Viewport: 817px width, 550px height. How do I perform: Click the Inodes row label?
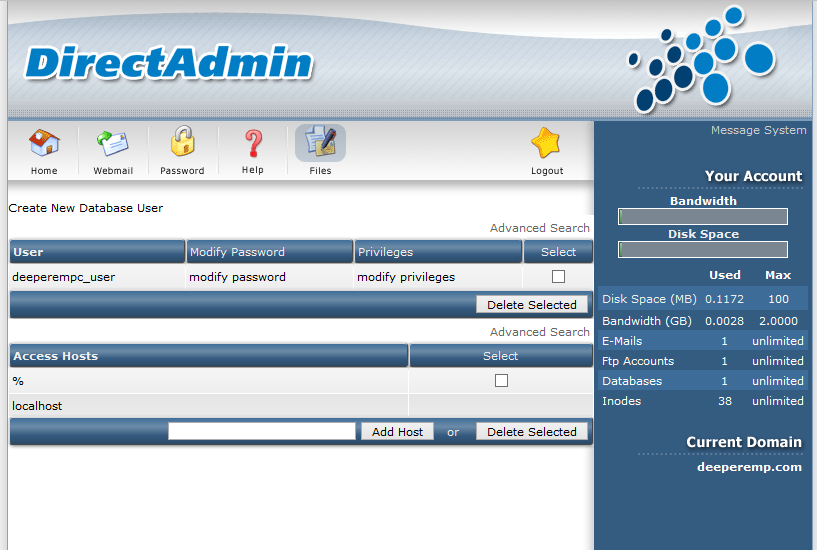tap(622, 401)
